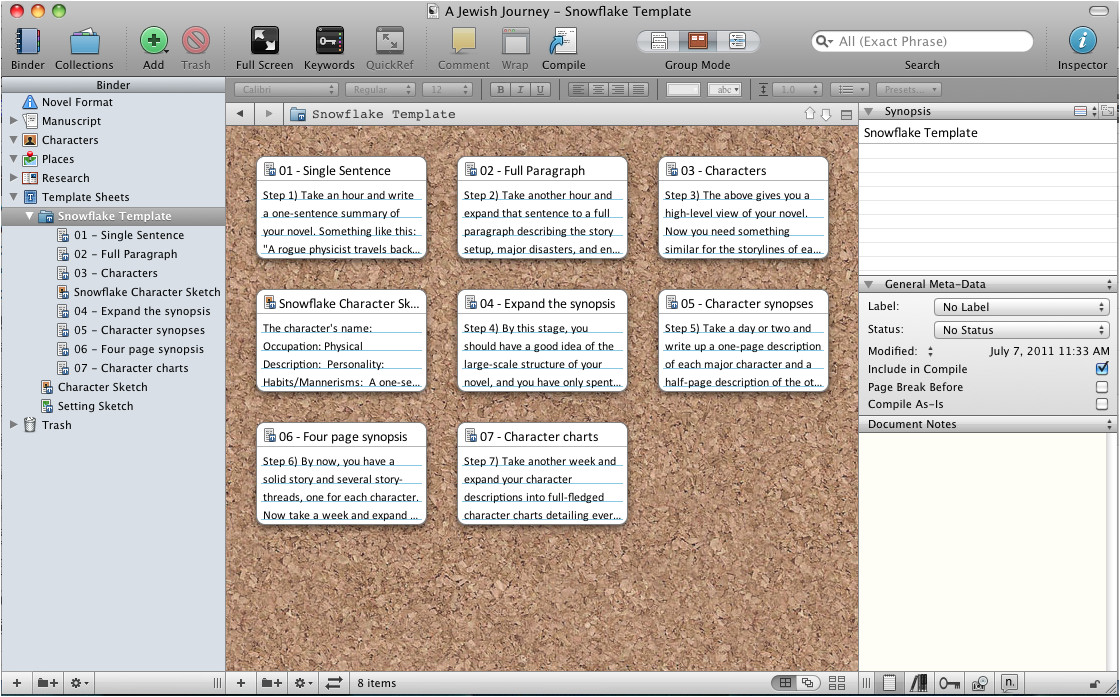This screenshot has width=1120, height=697.
Task: Open binder footer gear menu
Action: point(79,683)
